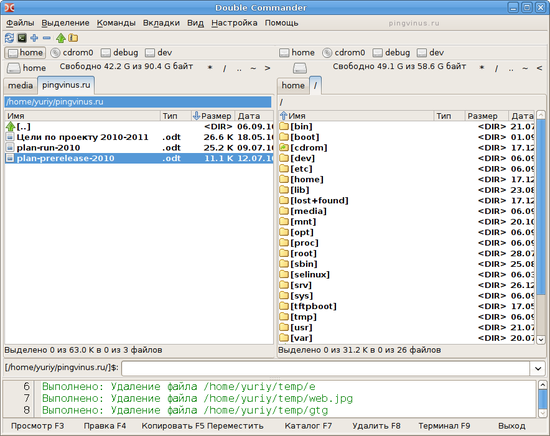Screen dimensions: 550x436
Task: Select debug drive in left panel
Action: tap(119, 53)
